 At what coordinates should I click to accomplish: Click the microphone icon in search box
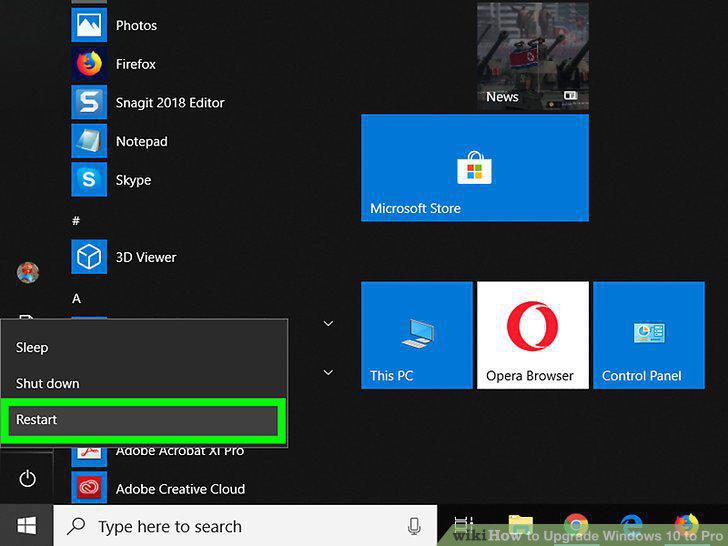[414, 526]
